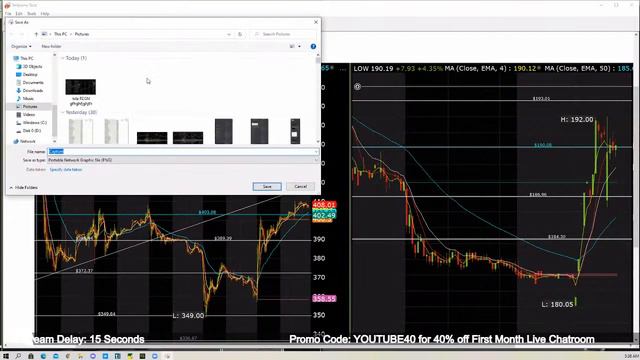Select the second white thumbnail under Yesterday
The width and height of the screenshot is (640, 360).
tap(116, 131)
